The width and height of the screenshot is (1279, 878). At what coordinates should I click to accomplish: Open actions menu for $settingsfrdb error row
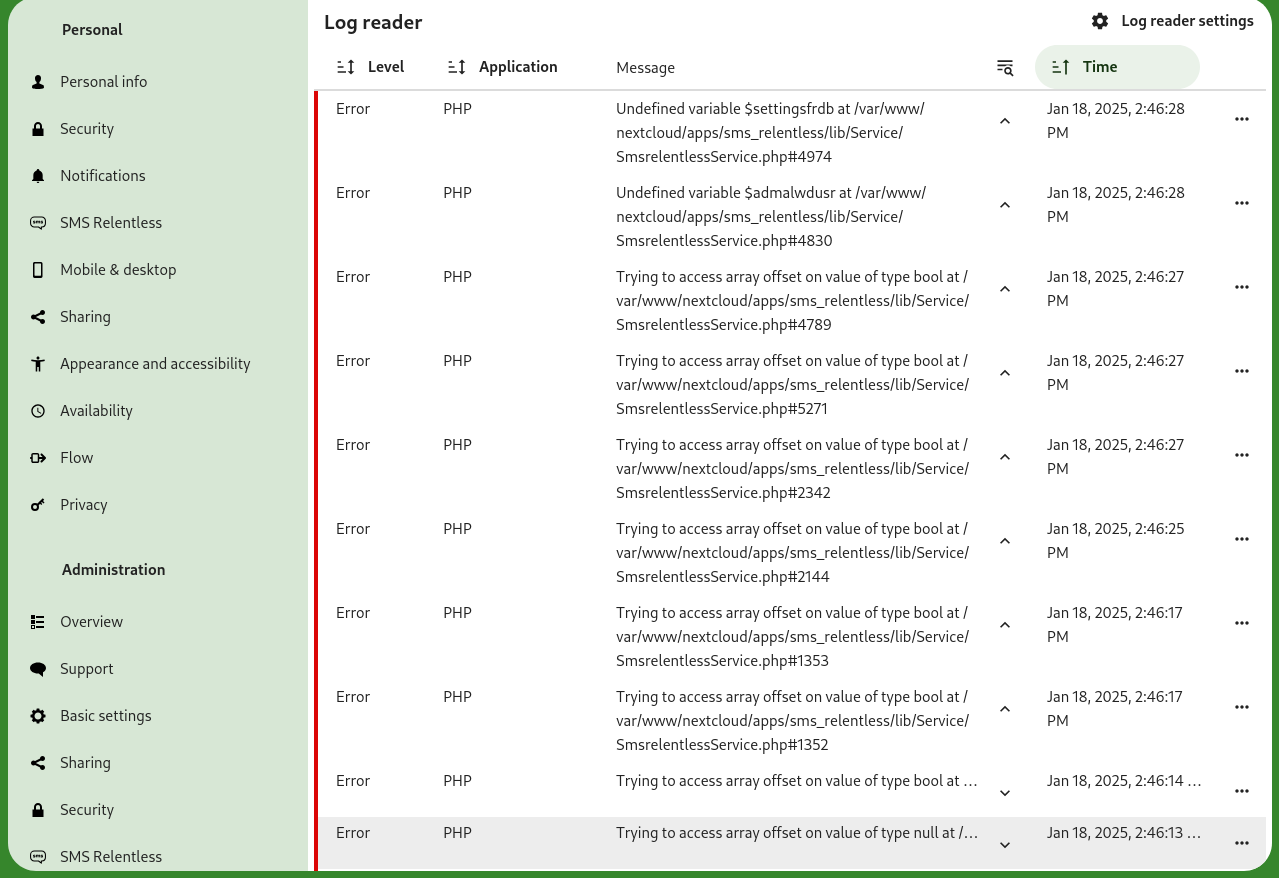click(1241, 119)
